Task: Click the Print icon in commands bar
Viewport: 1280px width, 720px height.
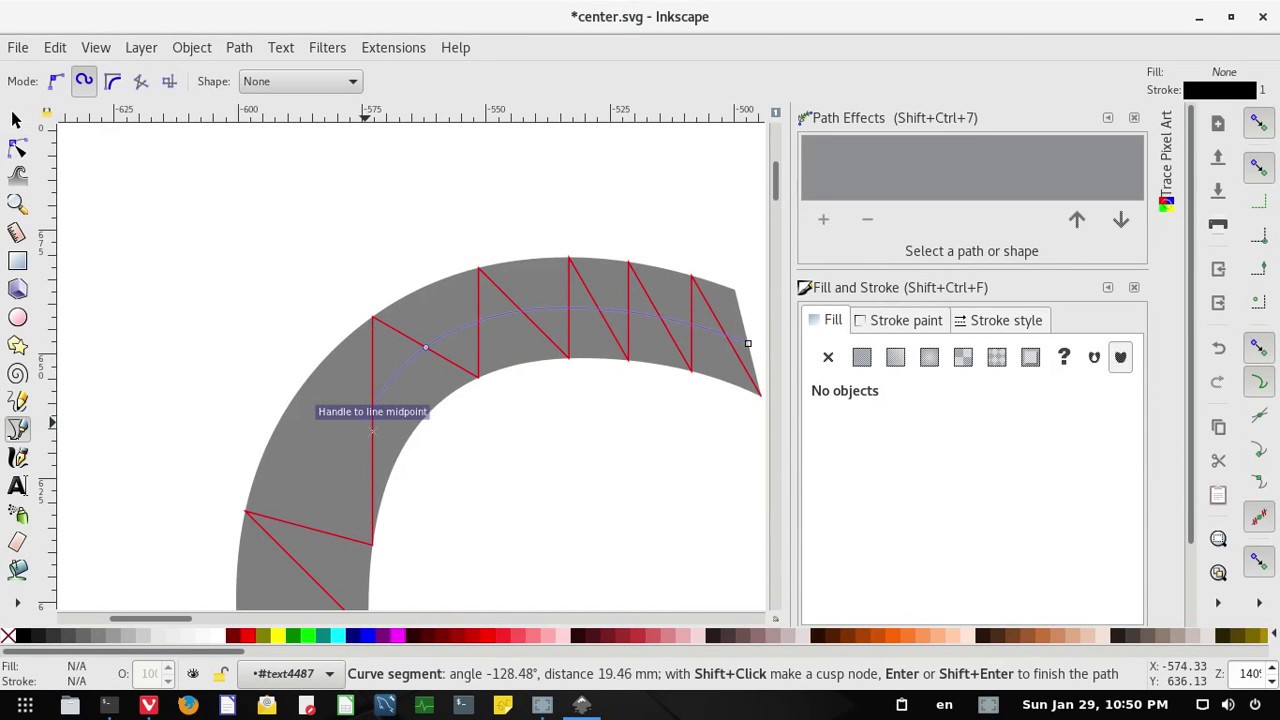Action: click(1218, 224)
